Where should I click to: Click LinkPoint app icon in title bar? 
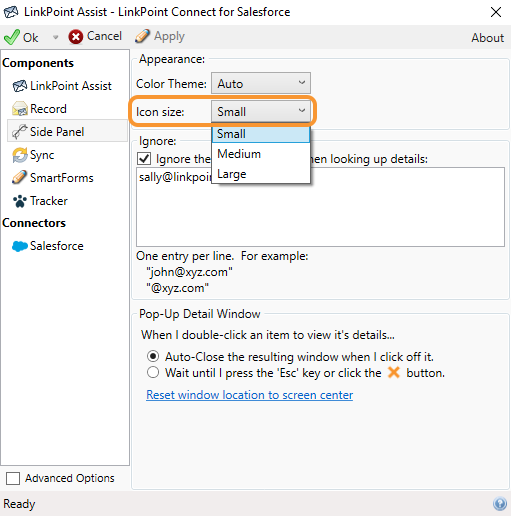tap(11, 12)
